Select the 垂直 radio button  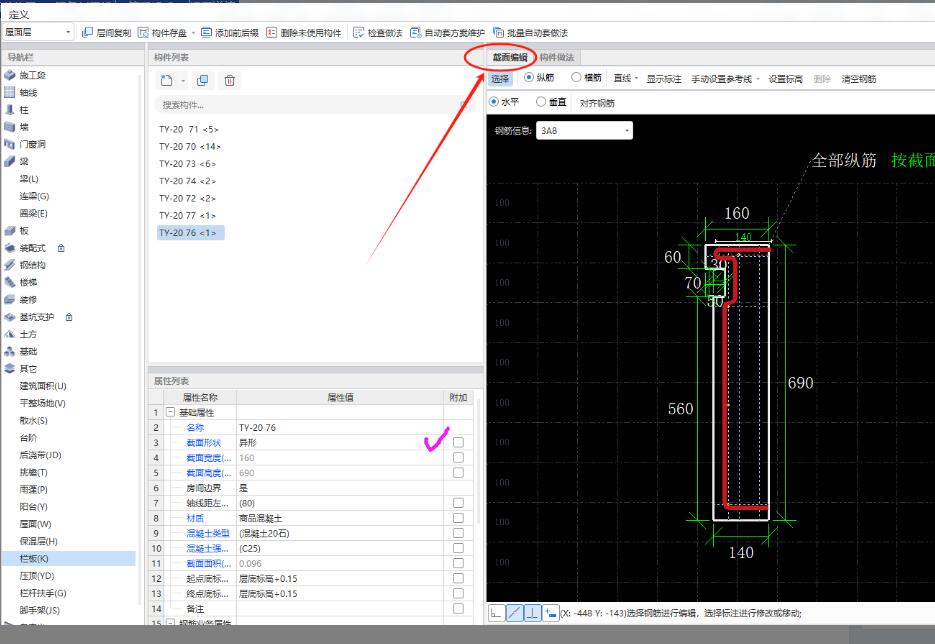point(541,102)
